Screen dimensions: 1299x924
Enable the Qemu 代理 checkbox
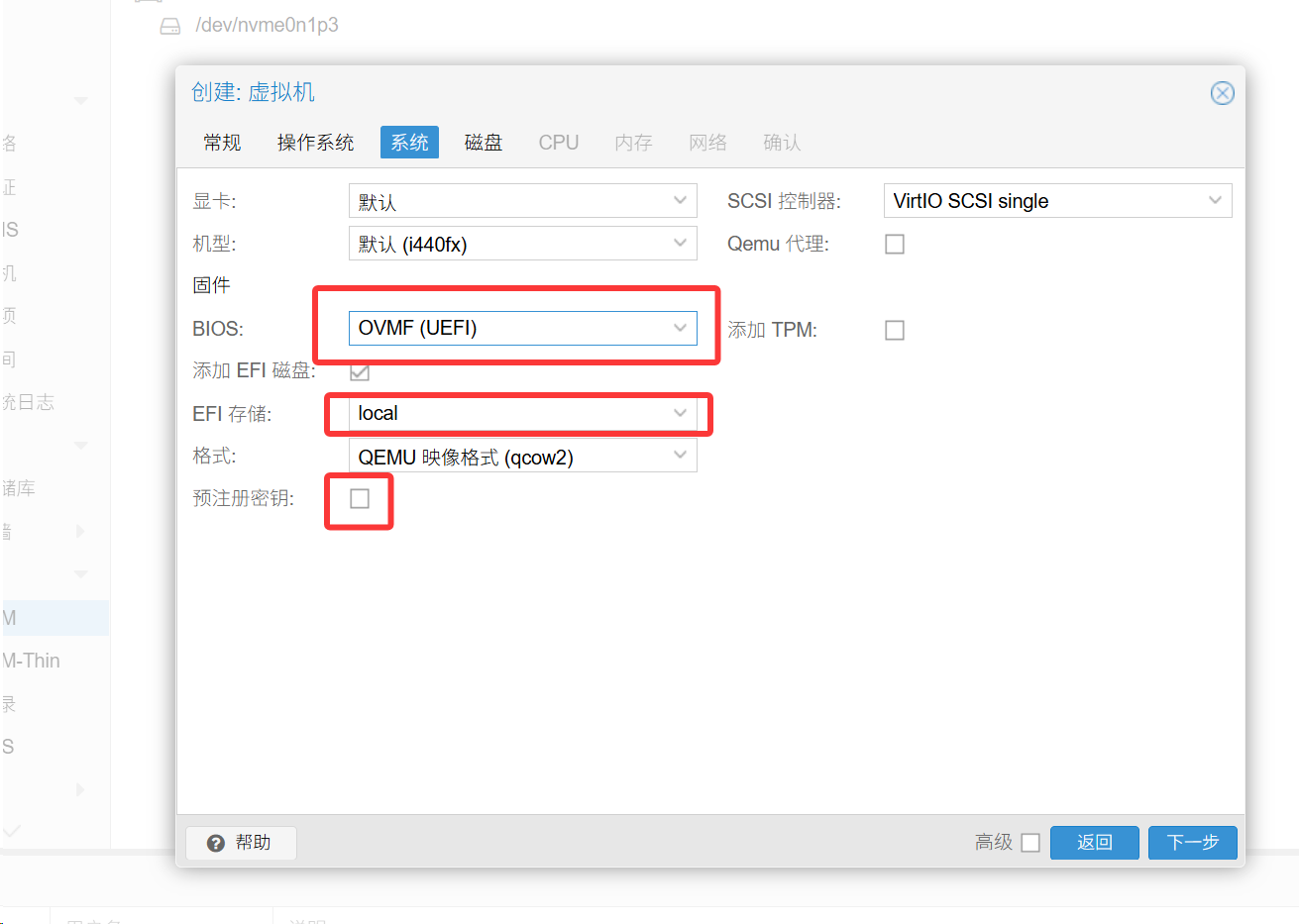click(895, 244)
